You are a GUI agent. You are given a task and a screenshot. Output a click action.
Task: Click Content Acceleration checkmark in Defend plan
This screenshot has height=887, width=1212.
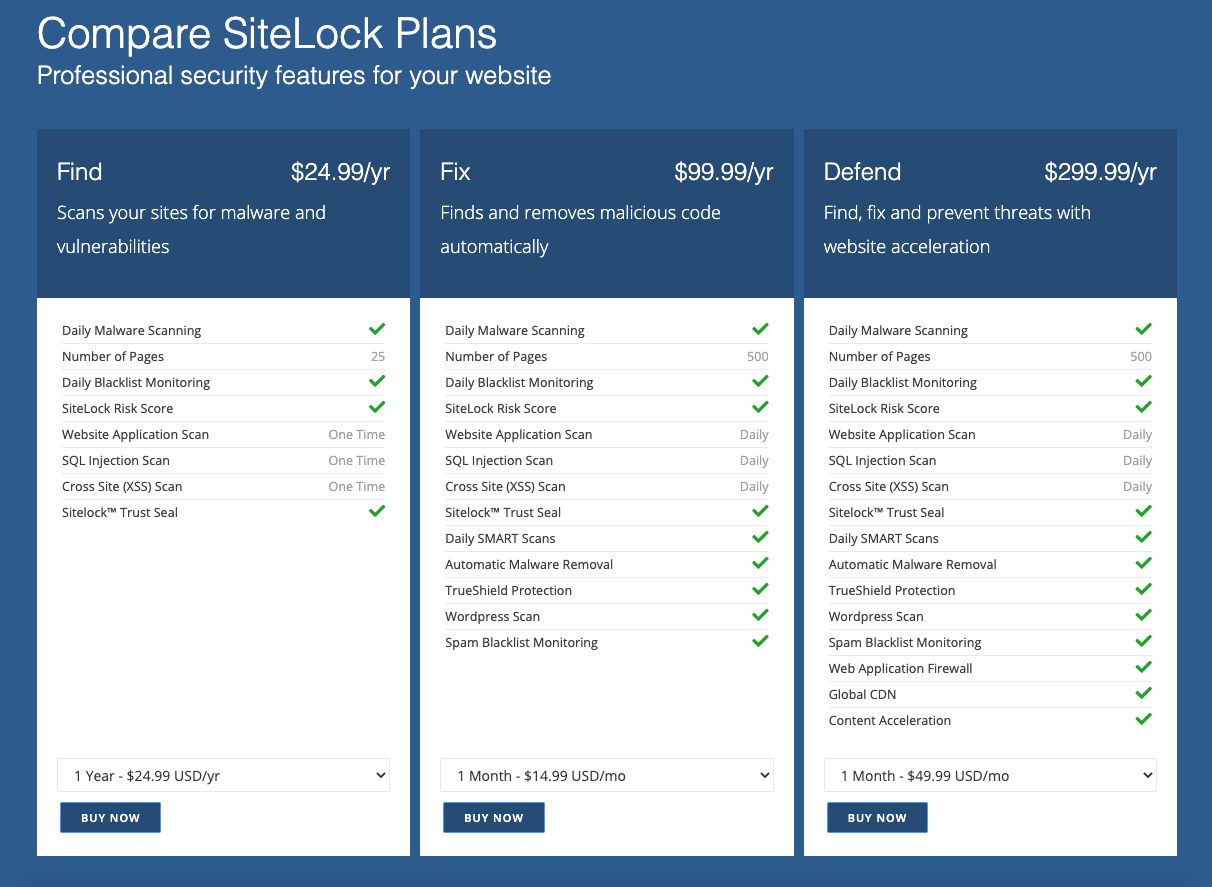(x=1143, y=719)
